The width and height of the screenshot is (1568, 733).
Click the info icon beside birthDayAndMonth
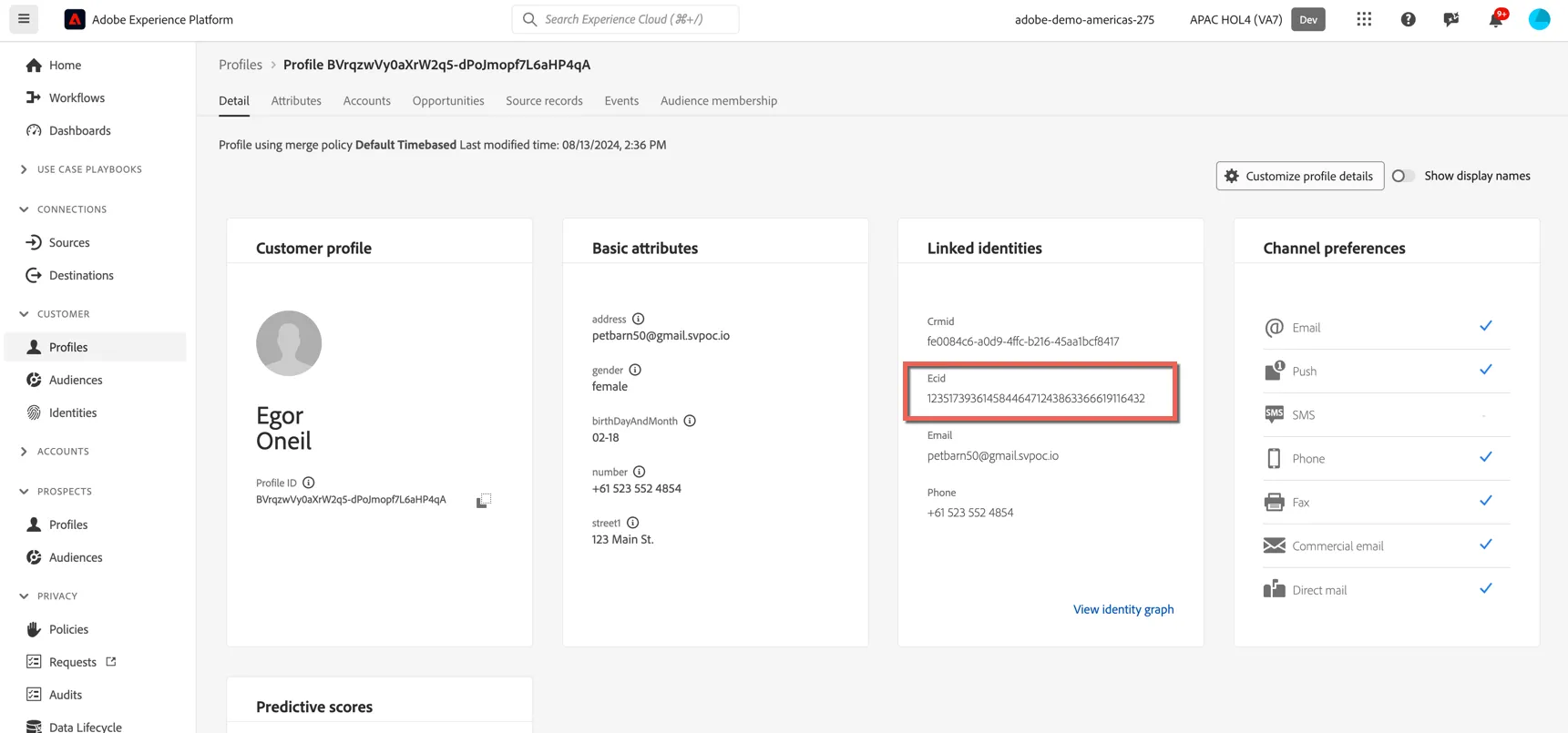pyautogui.click(x=690, y=421)
